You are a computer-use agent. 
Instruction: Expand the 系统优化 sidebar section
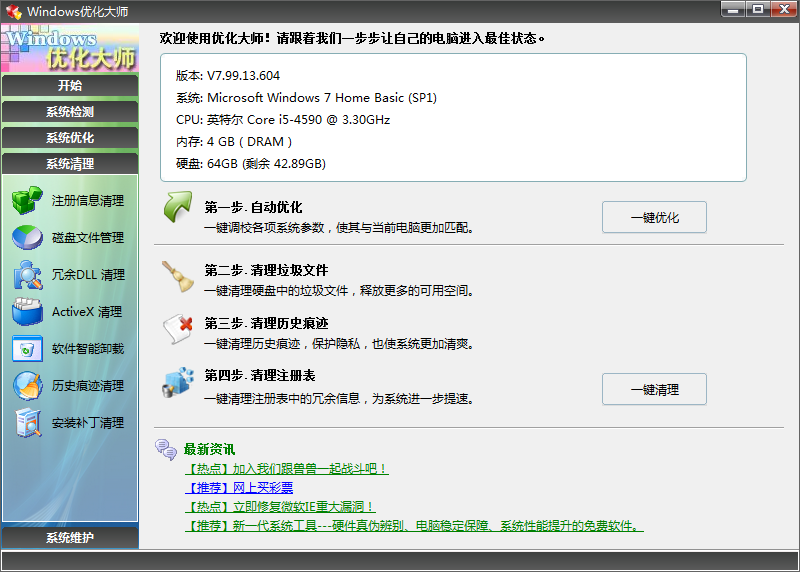point(70,138)
